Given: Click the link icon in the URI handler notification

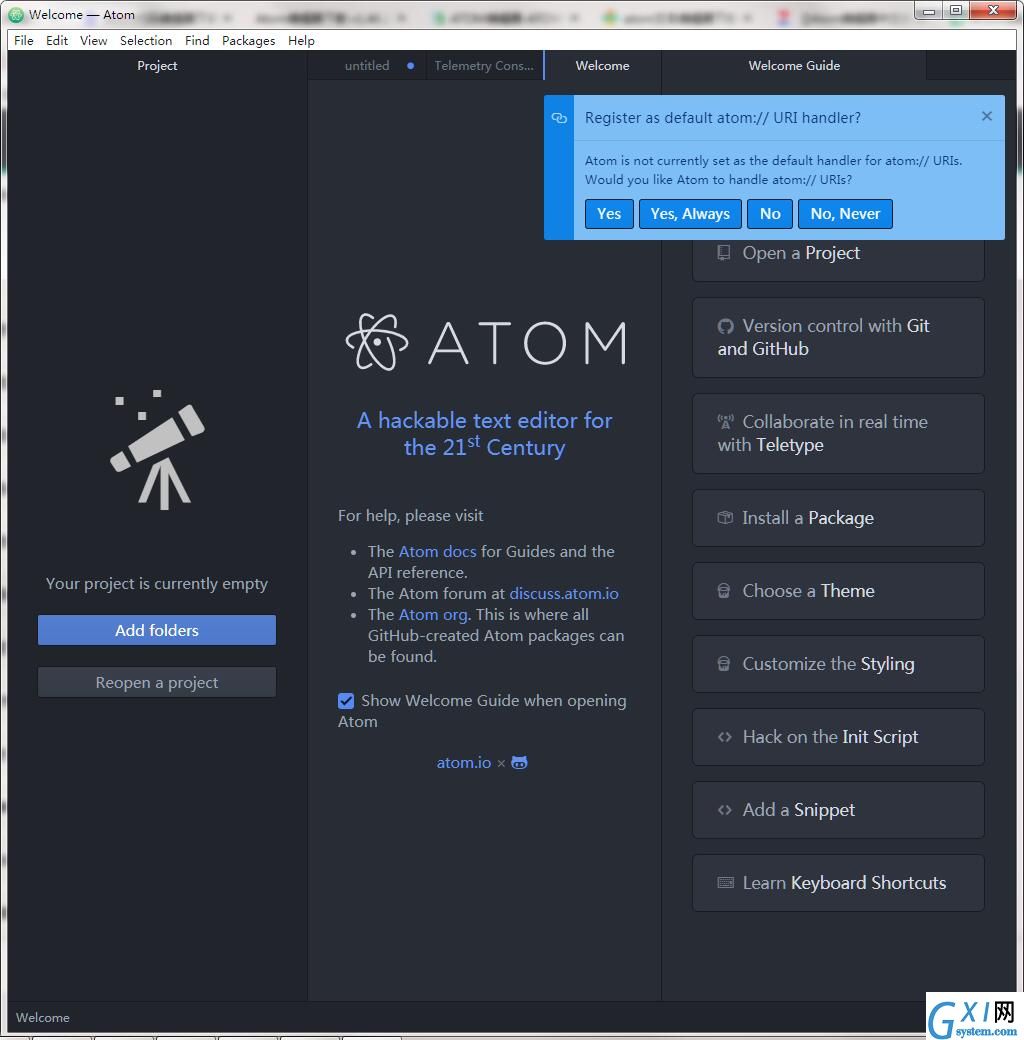Looking at the screenshot, I should point(559,118).
